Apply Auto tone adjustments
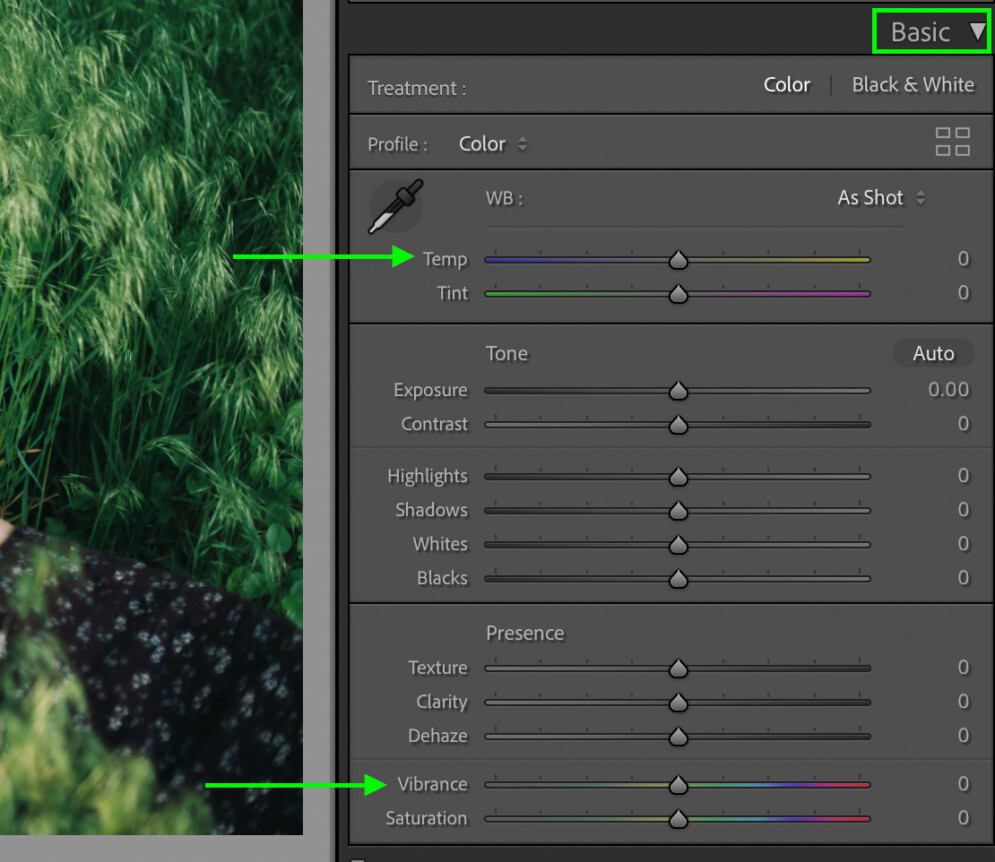The image size is (995, 862). tap(933, 353)
